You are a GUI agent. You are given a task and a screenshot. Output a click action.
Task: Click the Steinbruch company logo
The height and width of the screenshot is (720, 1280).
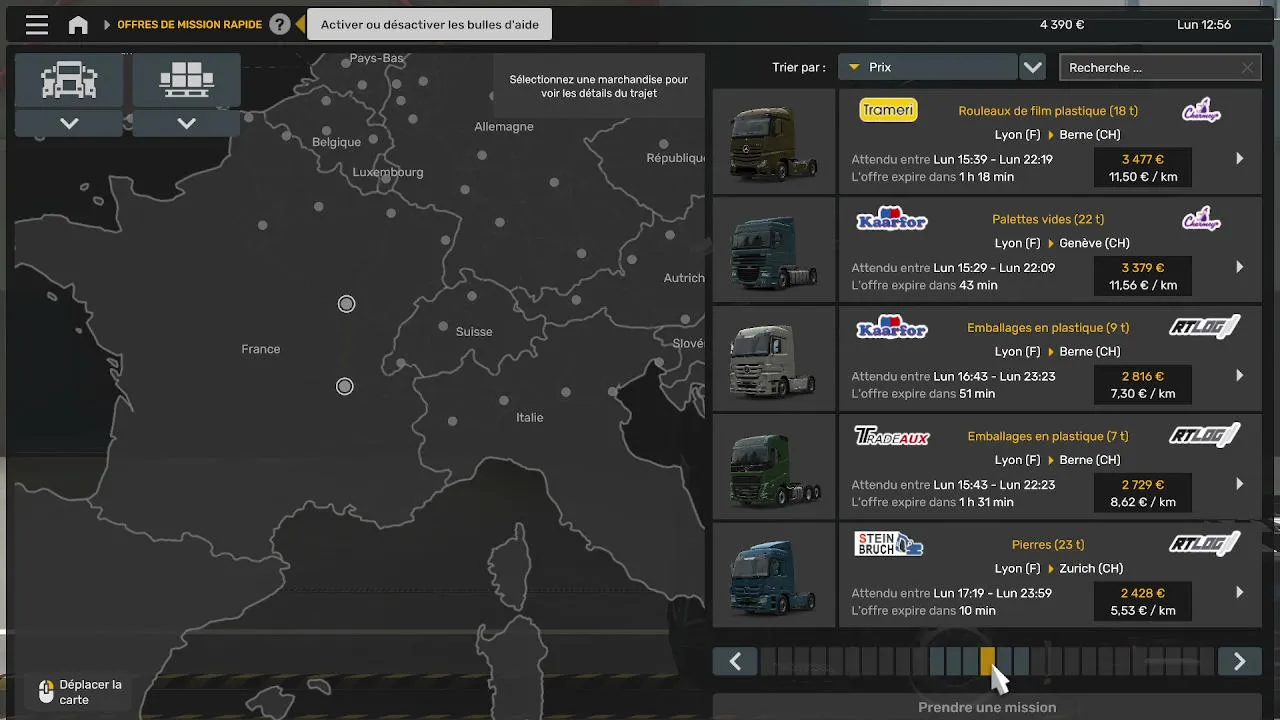coord(889,544)
